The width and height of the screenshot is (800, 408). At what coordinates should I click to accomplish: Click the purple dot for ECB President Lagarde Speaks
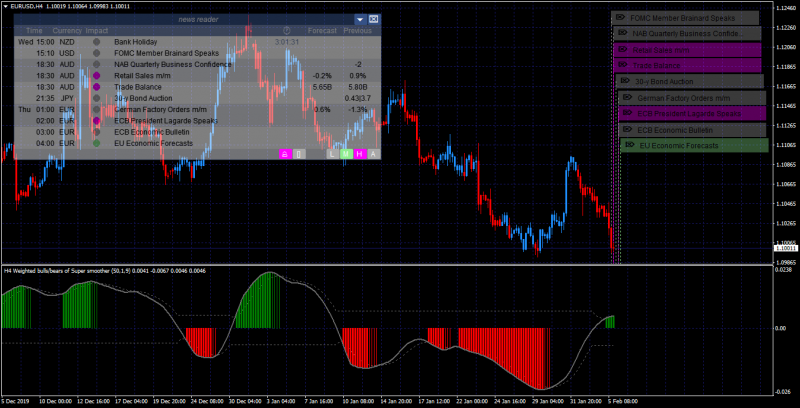pos(96,120)
